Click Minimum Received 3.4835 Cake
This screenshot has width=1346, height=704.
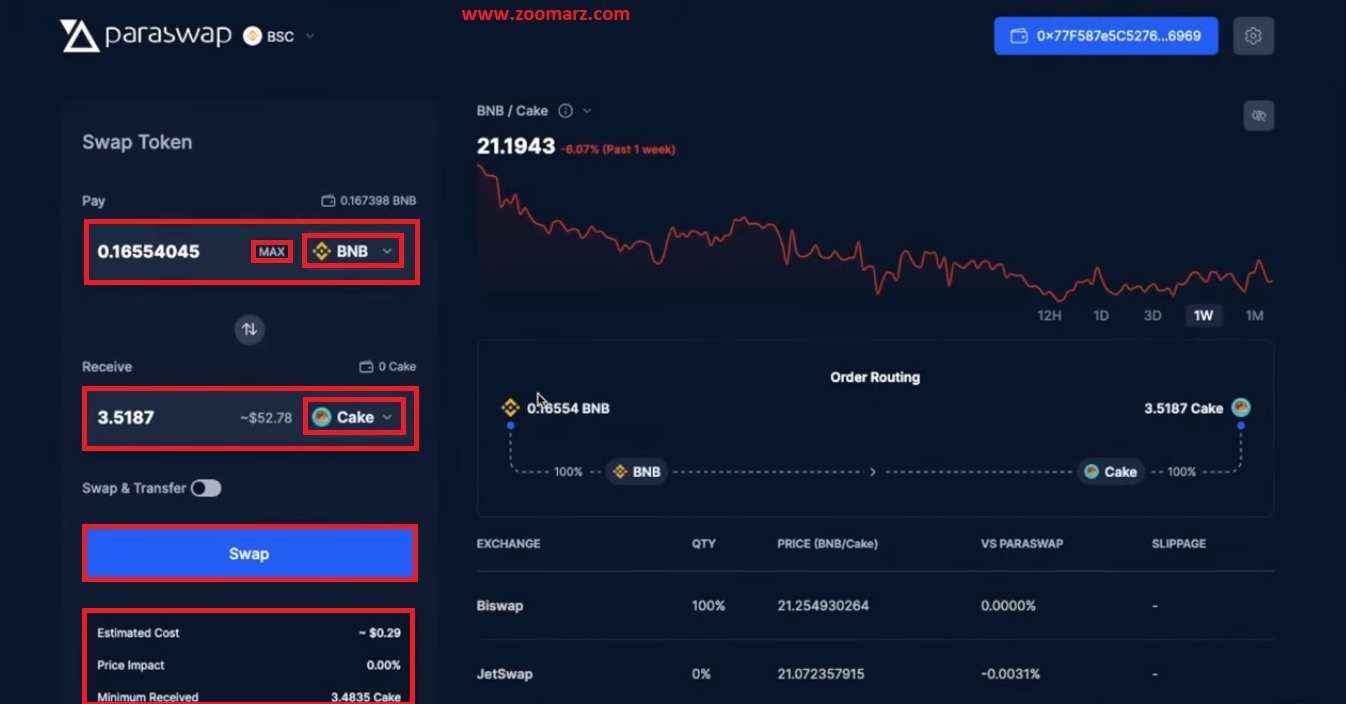[366, 697]
